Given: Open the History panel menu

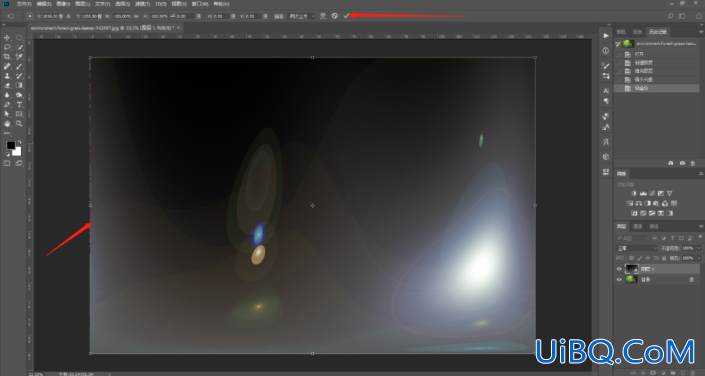Looking at the screenshot, I should click(x=701, y=32).
